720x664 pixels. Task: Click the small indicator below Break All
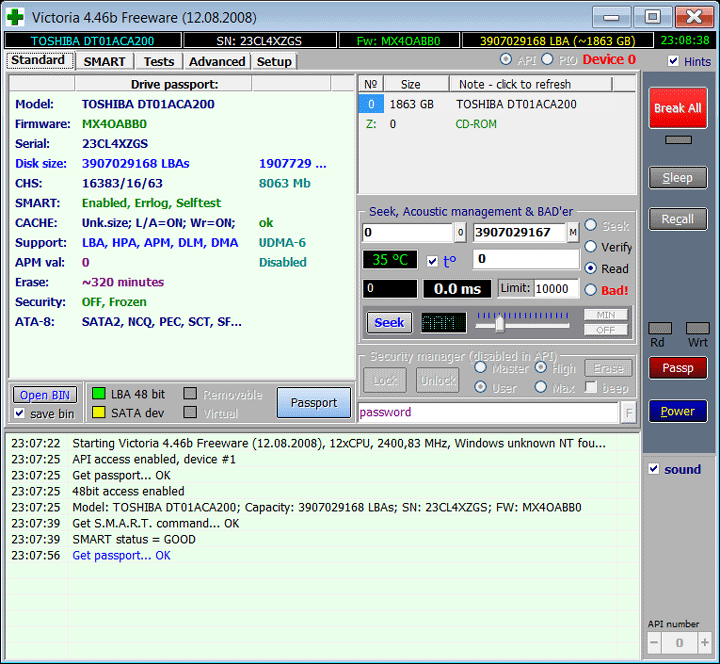pyautogui.click(x=678, y=140)
